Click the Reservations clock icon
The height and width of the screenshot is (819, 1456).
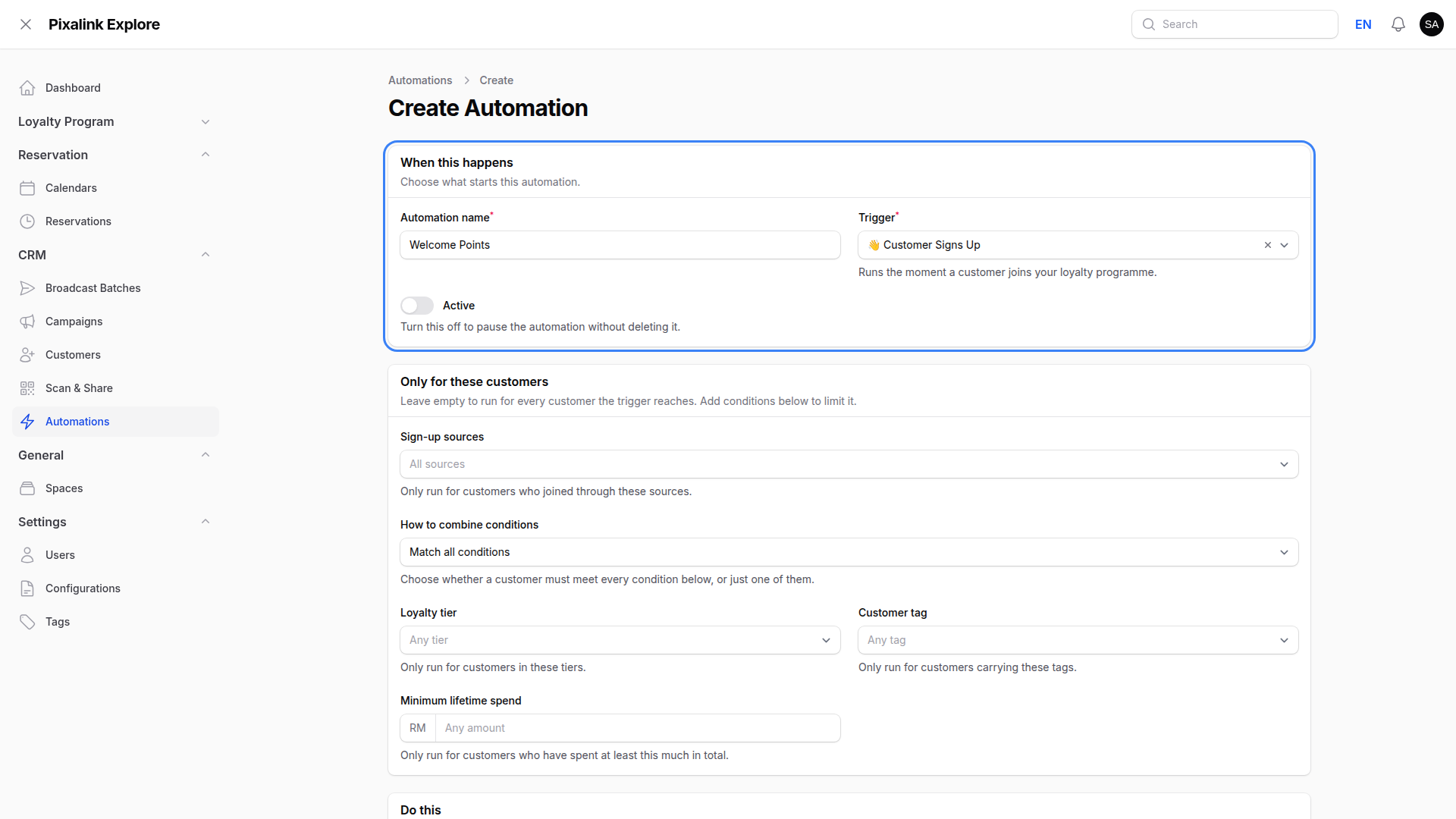click(x=27, y=221)
